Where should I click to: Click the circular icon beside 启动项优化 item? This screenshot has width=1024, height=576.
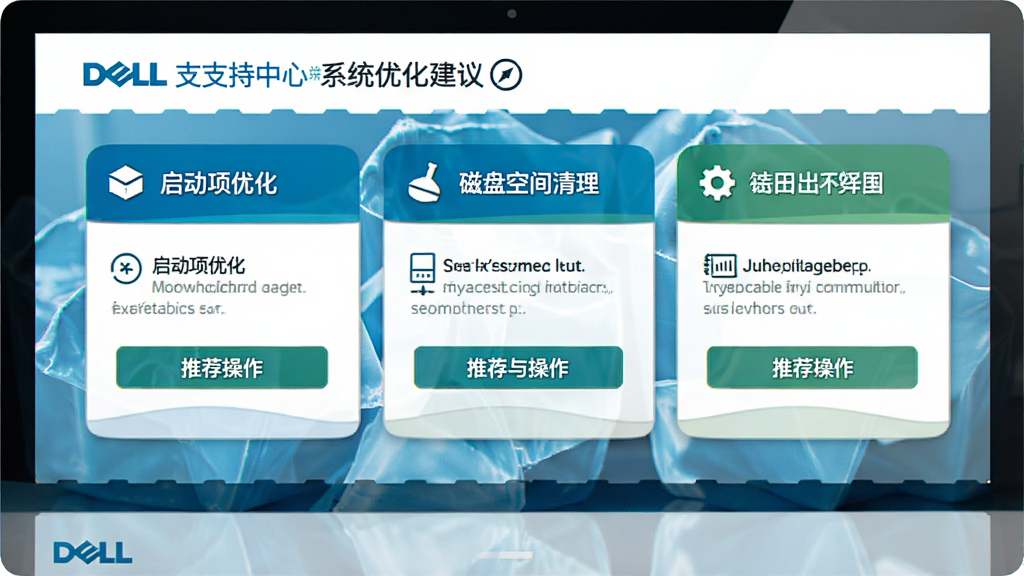[126, 268]
